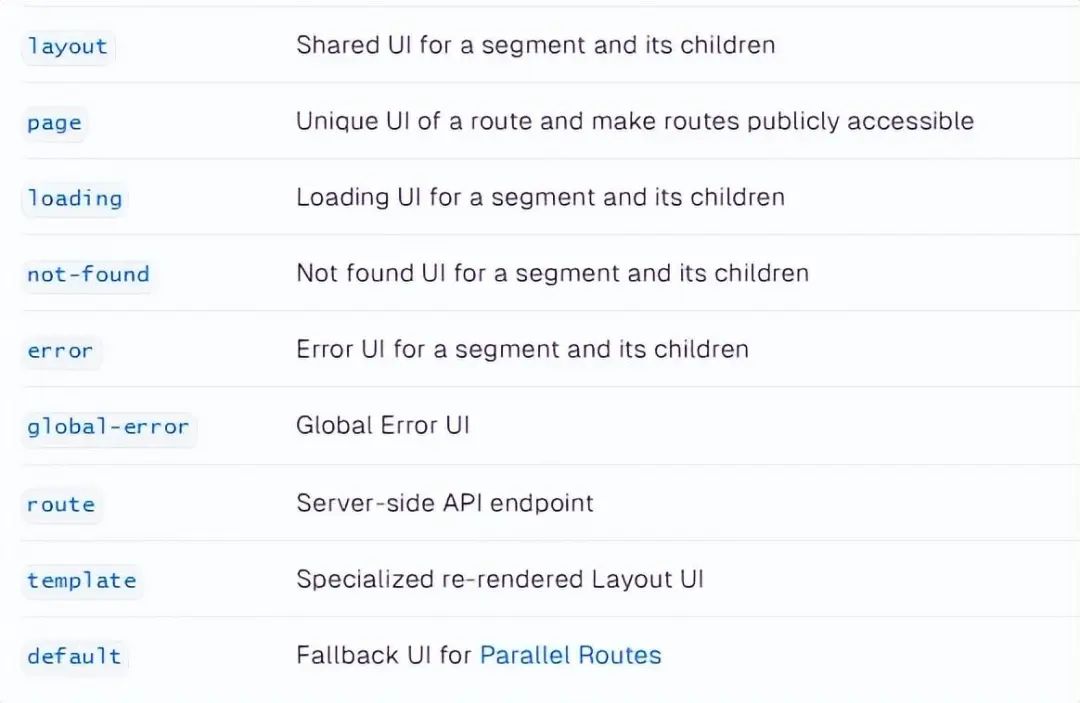Click the default code label

74,656
